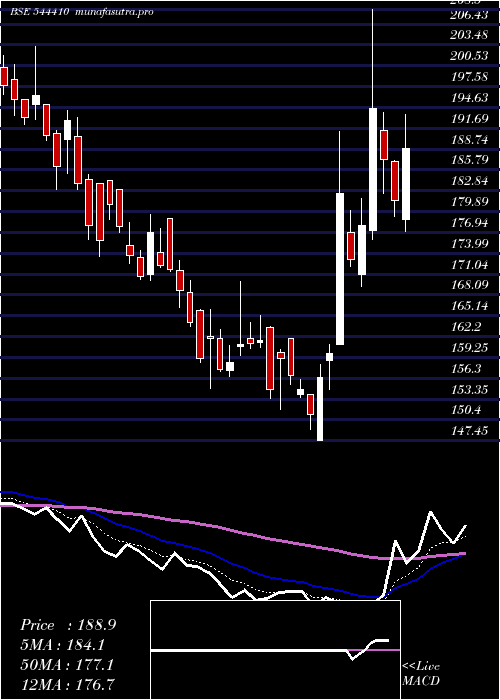Click the 162.2 price axis label
This screenshot has height=700, width=500.
pos(466,326)
